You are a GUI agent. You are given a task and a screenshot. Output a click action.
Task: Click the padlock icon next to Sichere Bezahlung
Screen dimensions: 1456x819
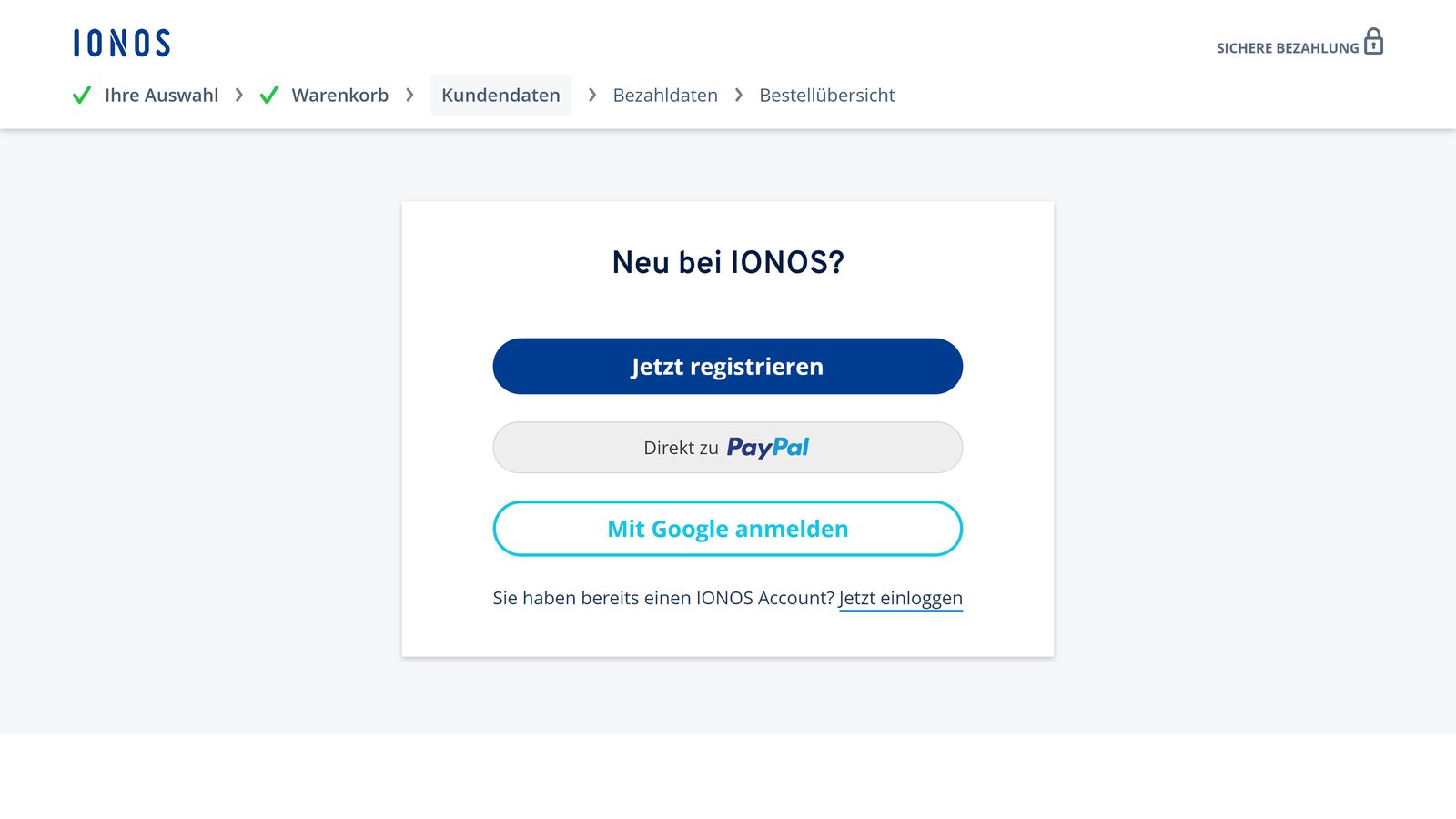(x=1374, y=42)
